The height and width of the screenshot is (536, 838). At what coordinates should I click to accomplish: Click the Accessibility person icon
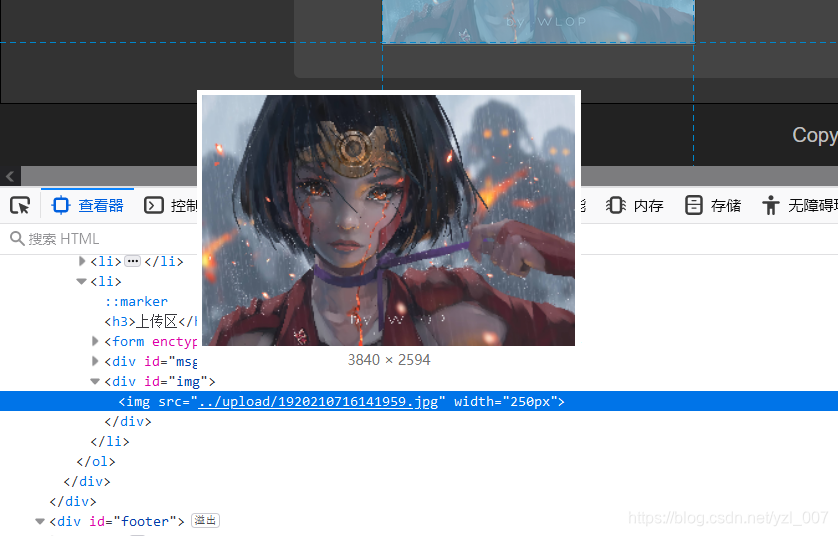(x=771, y=206)
